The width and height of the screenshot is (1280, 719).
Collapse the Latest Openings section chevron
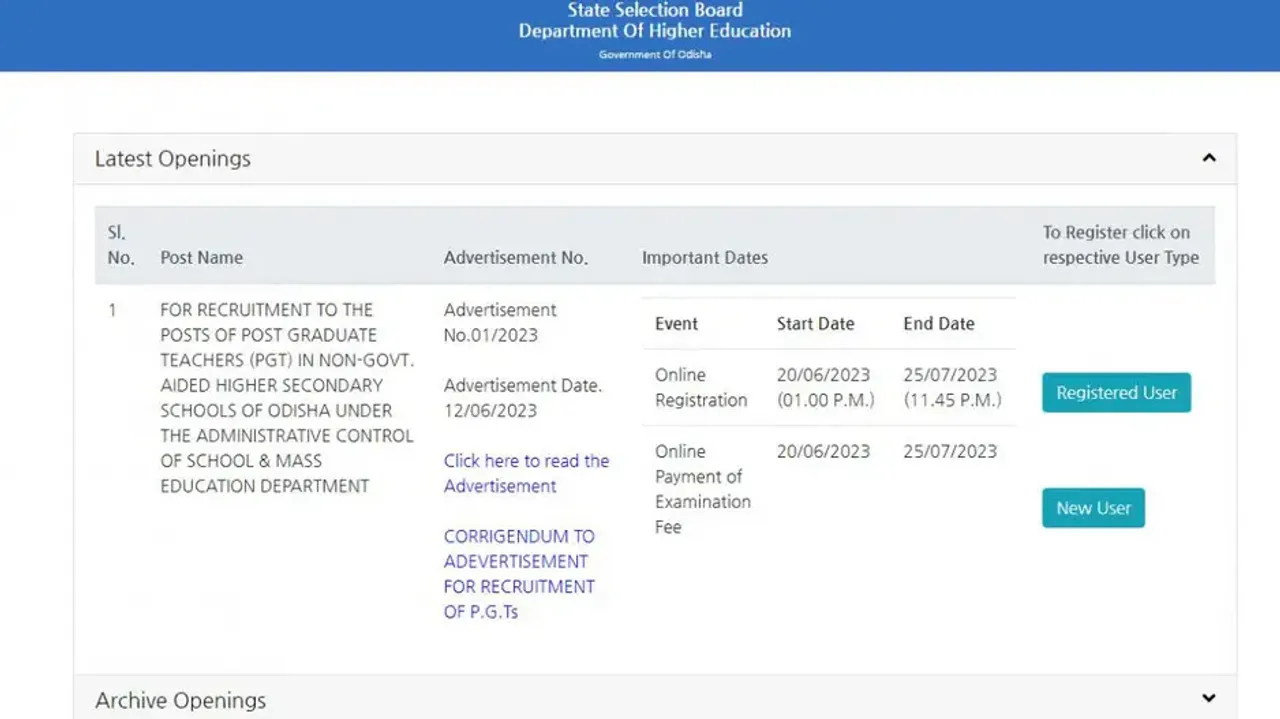(1209, 157)
